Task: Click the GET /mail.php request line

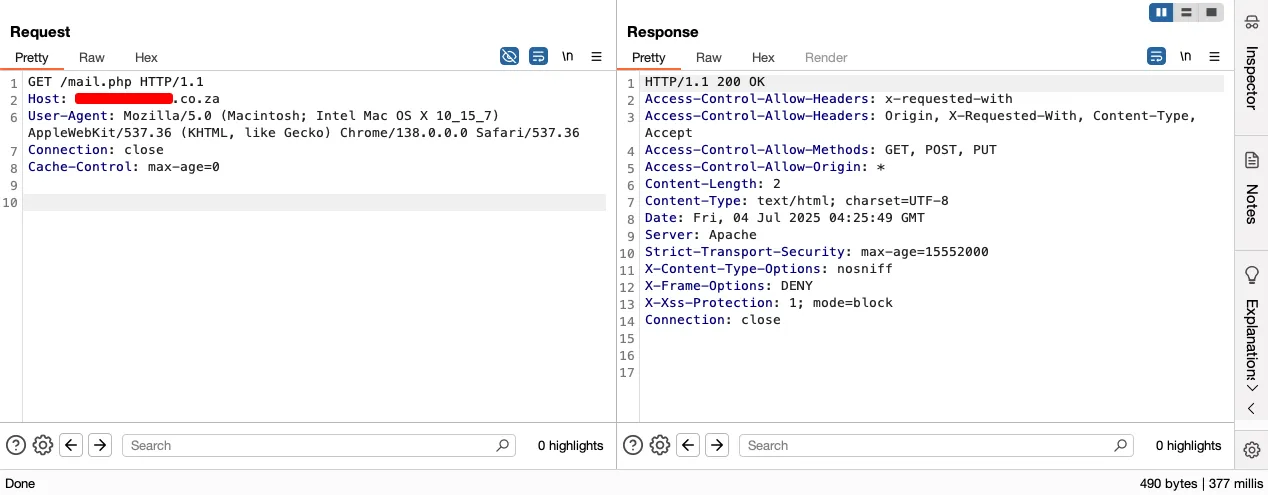Action: (116, 82)
